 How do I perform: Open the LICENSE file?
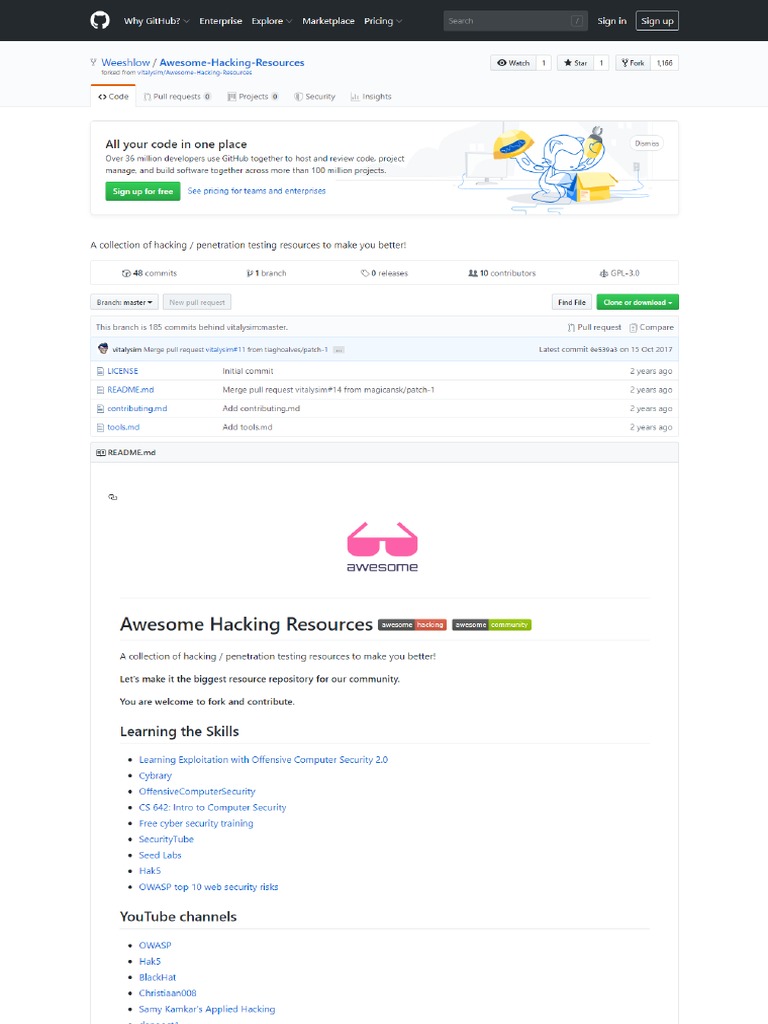point(122,371)
